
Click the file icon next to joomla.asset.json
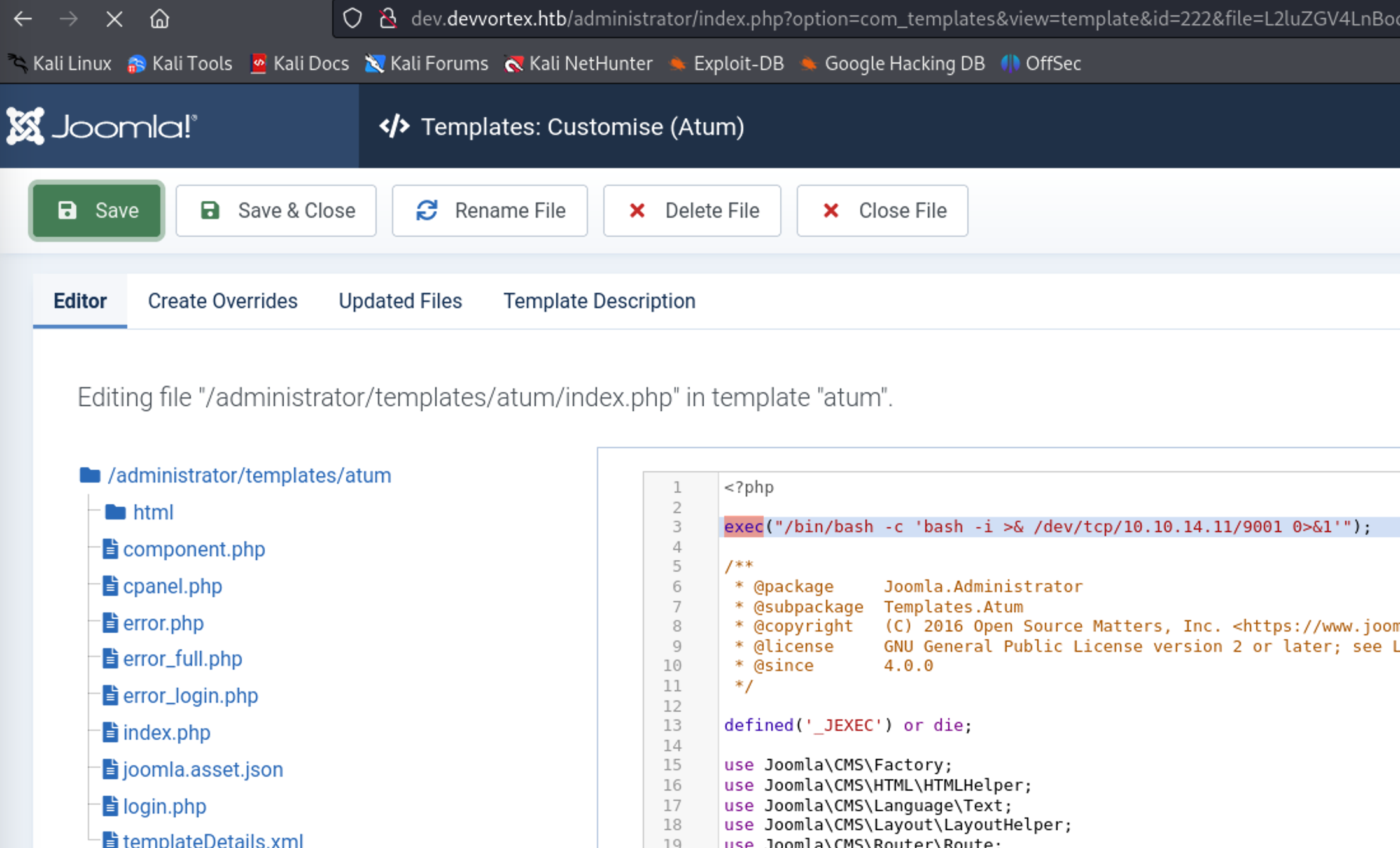(x=111, y=769)
